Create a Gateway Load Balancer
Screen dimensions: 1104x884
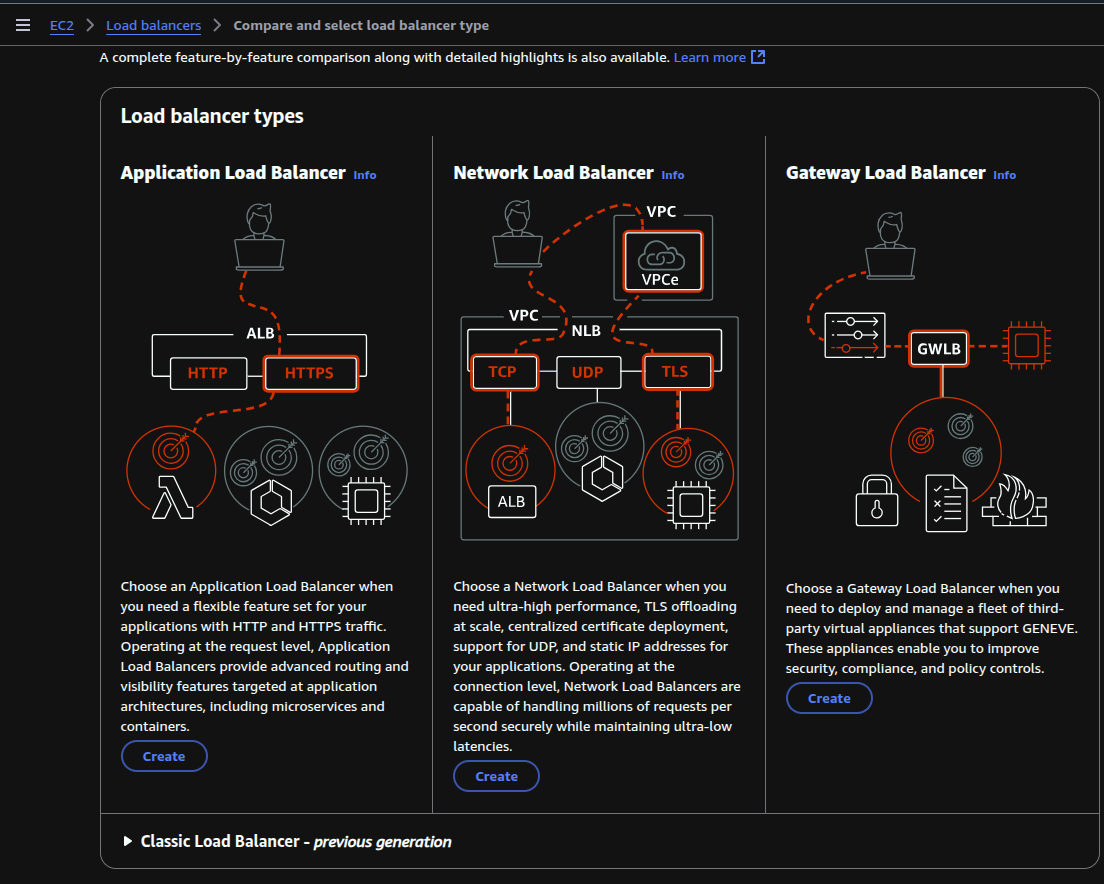[x=829, y=698]
